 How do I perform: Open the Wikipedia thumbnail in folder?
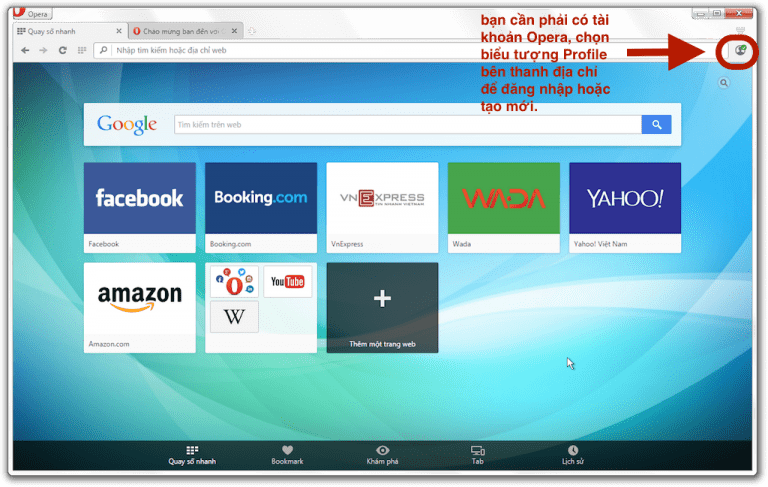[x=235, y=317]
